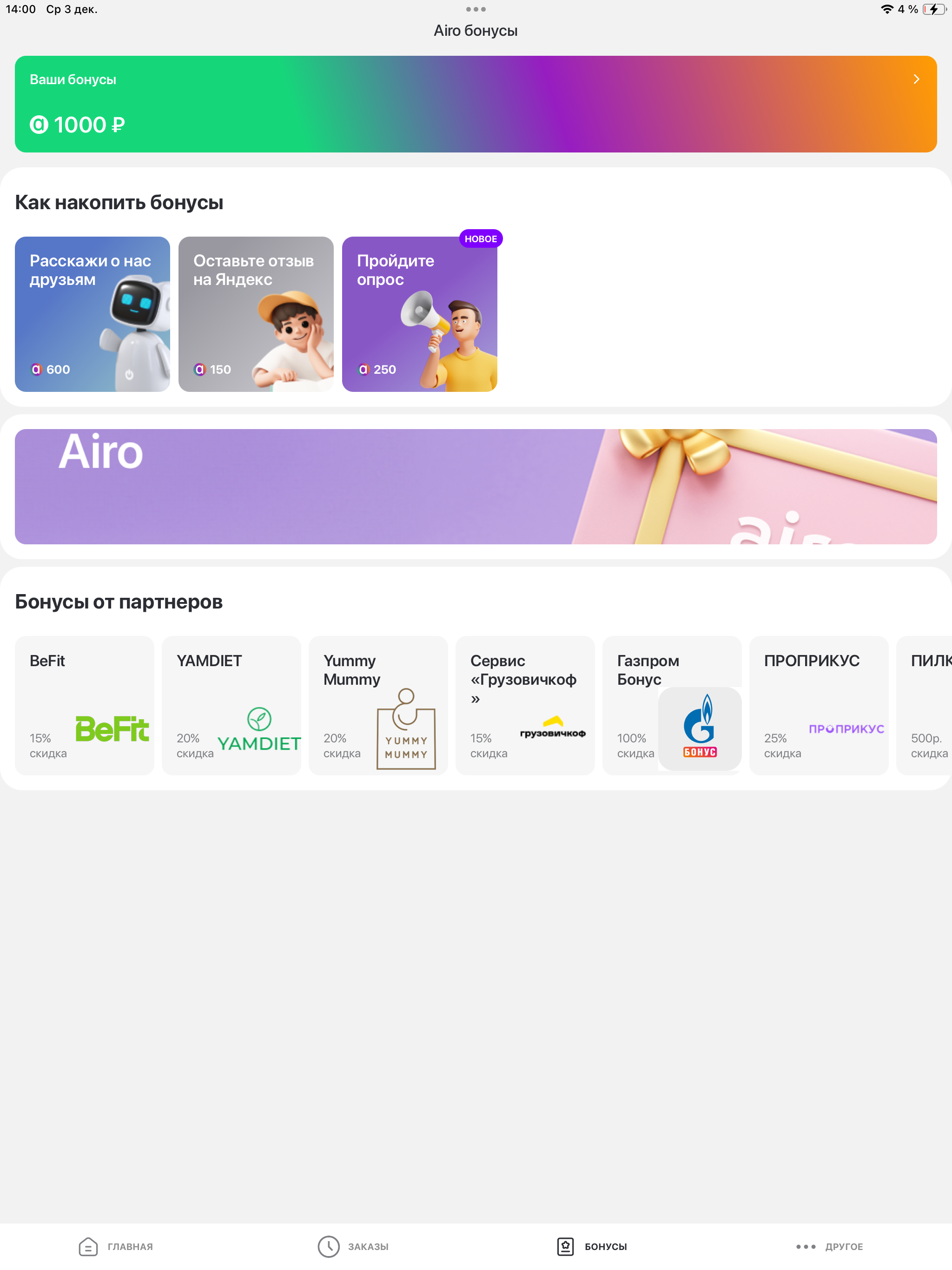Viewport: 952px width, 1270px height.
Task: Tap the robot illustration on friends card
Action: point(136,333)
